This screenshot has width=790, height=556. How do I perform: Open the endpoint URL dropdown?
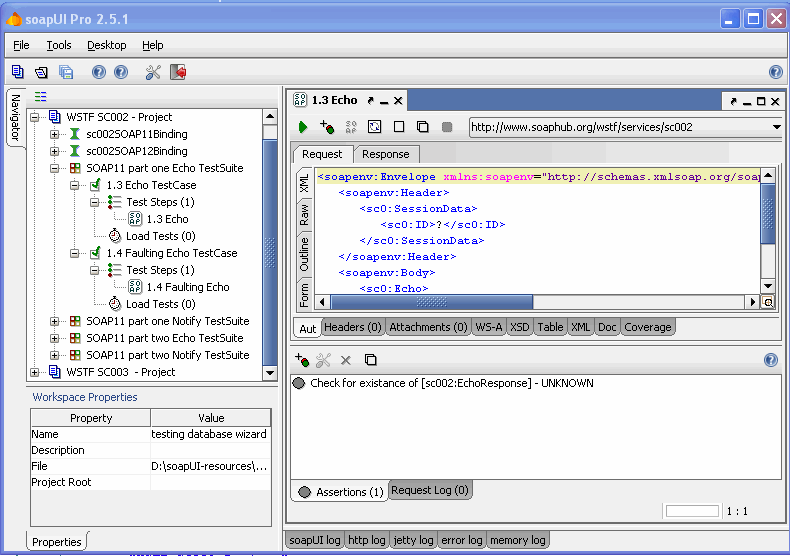pos(776,127)
